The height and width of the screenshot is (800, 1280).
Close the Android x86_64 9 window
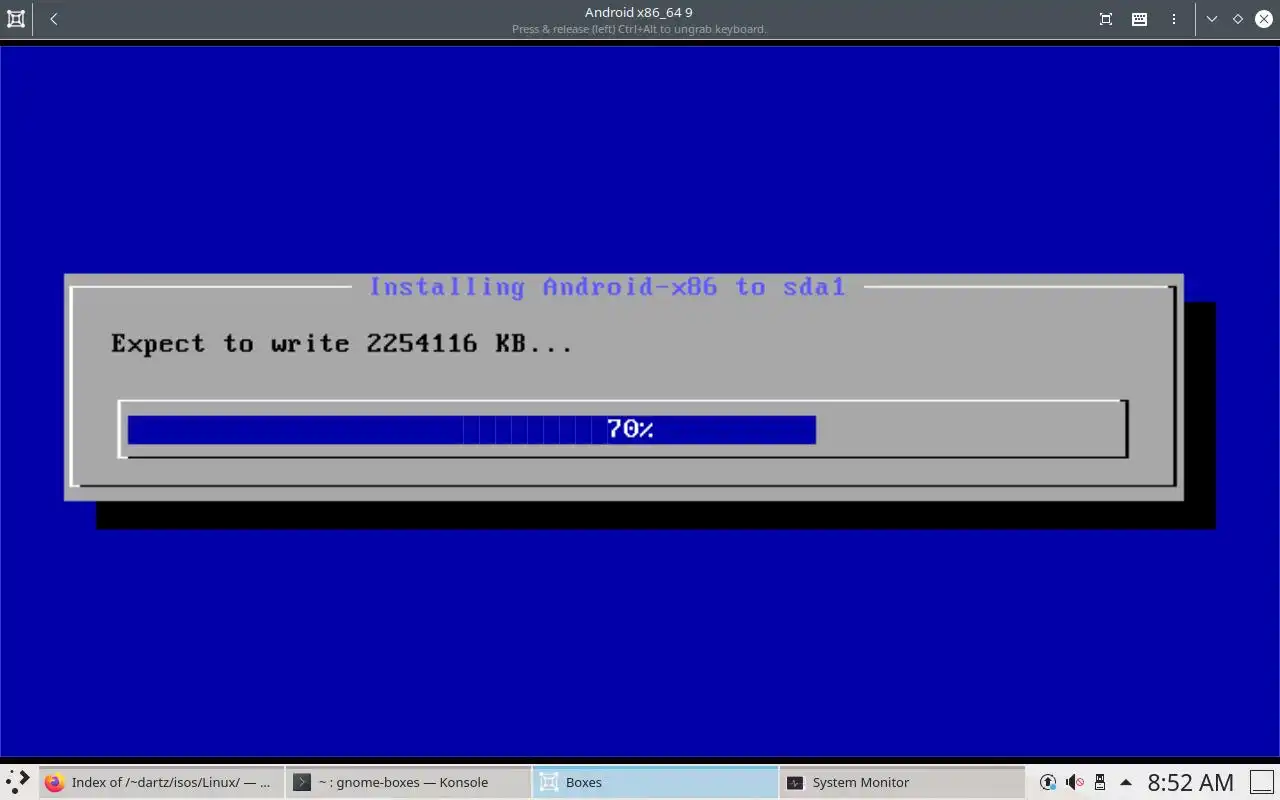coord(1263,19)
